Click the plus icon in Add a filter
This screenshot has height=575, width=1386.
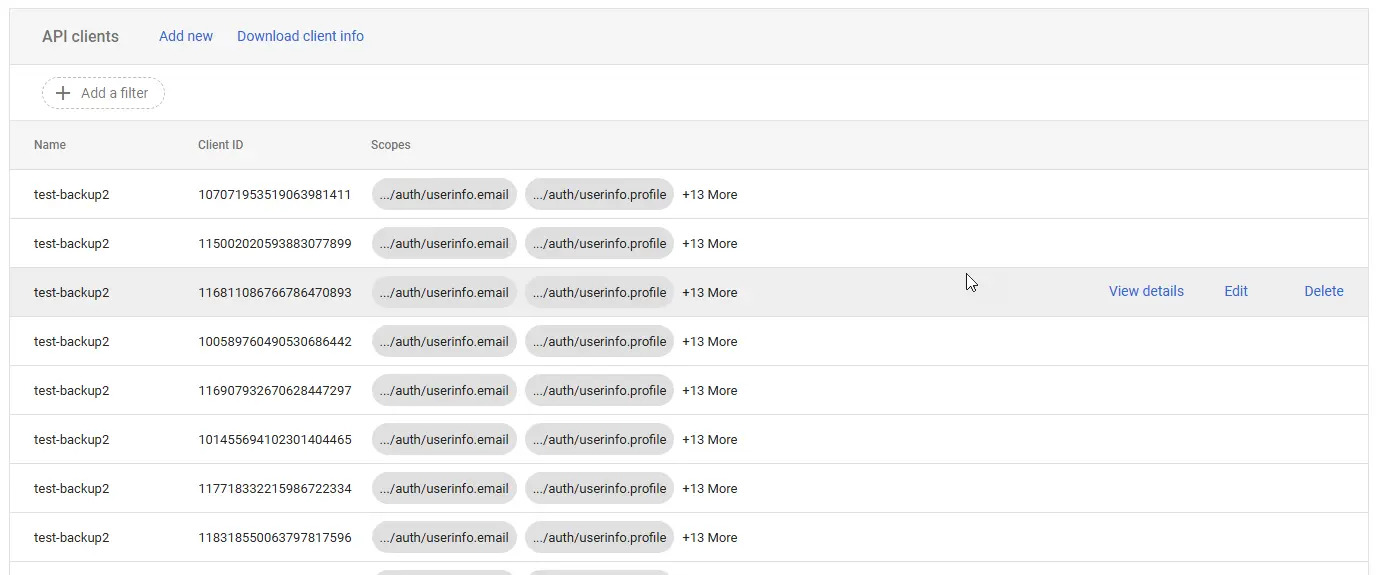(63, 93)
